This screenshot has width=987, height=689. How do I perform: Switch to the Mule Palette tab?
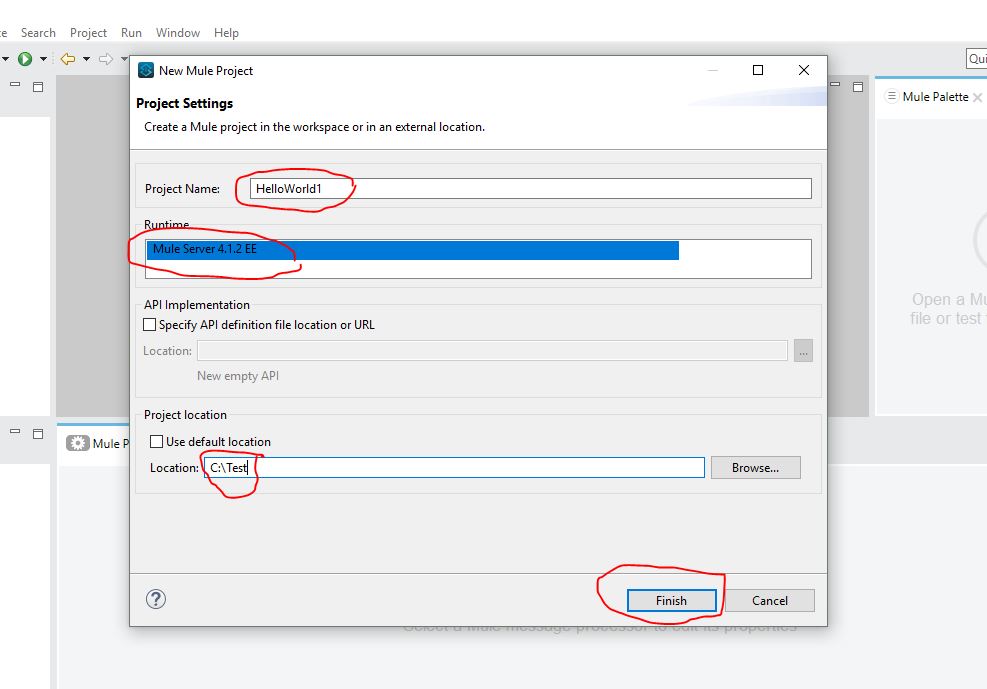(x=935, y=97)
